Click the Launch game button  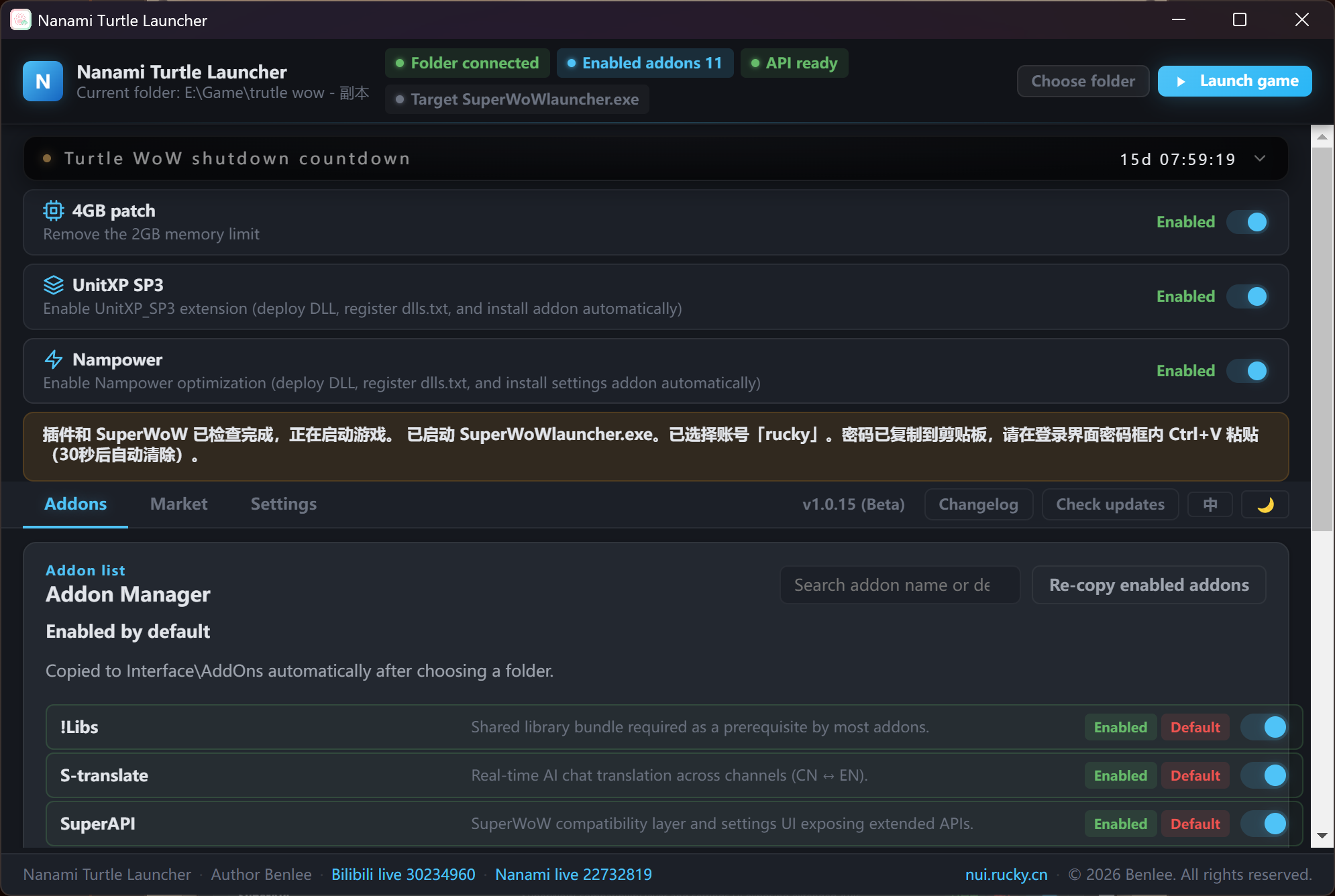(1235, 81)
